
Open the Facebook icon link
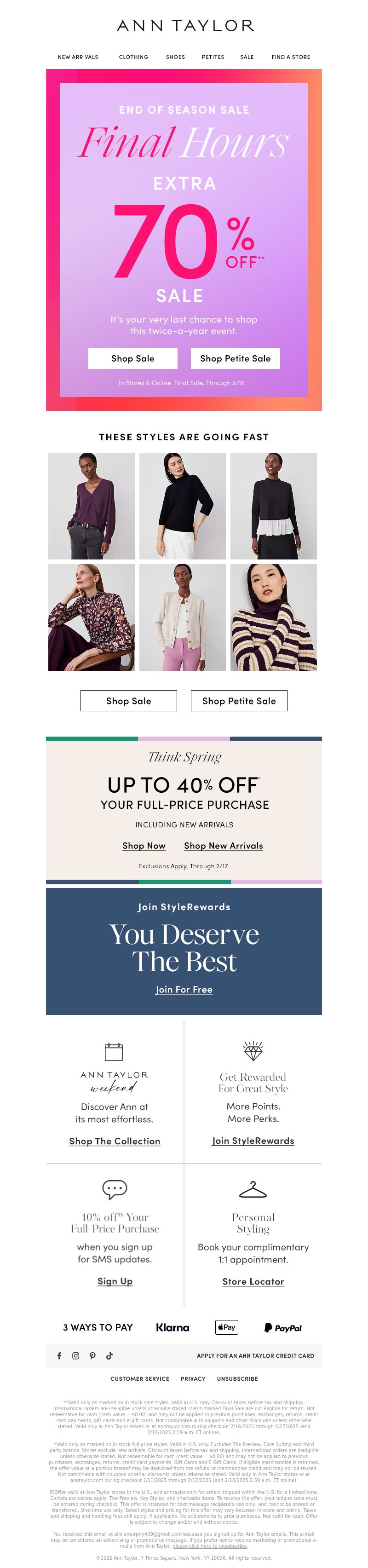point(59,1355)
